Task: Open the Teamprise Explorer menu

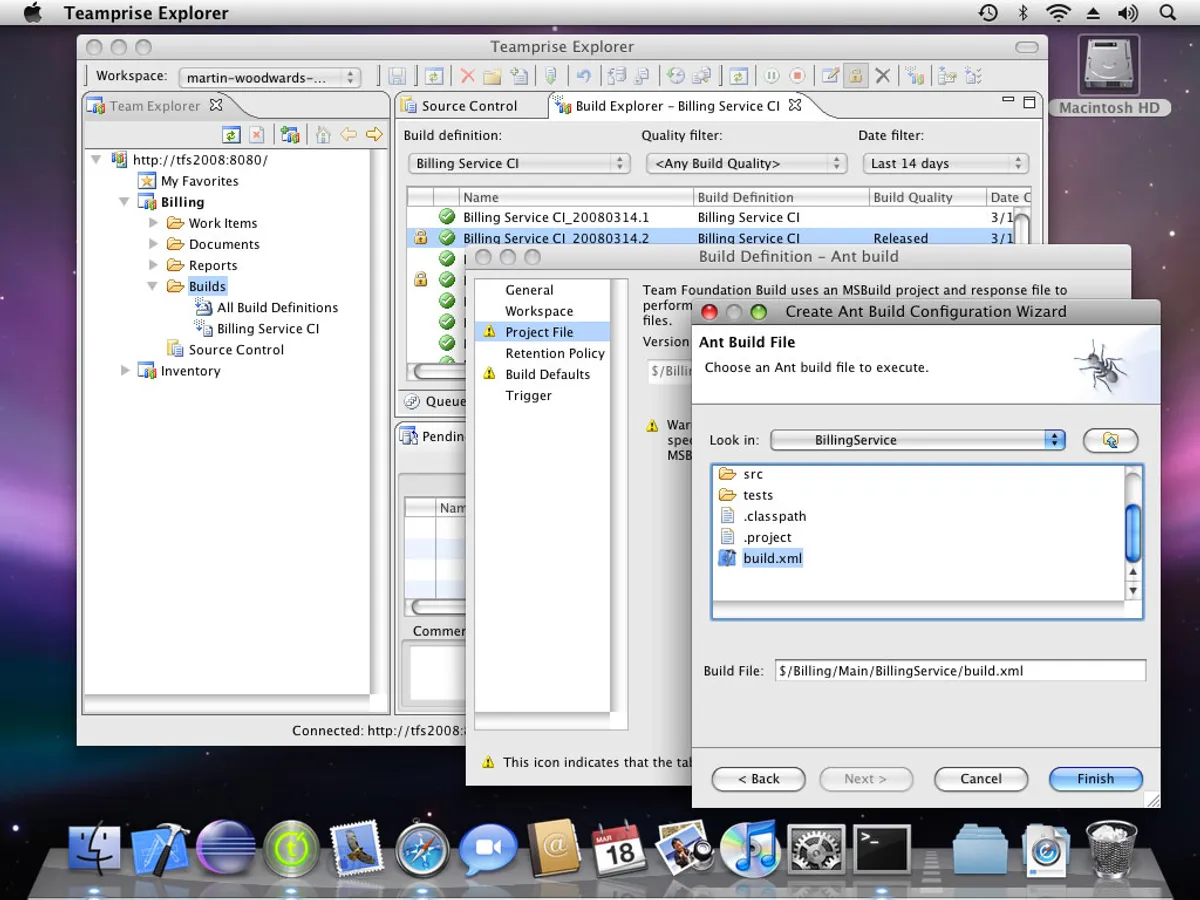Action: point(146,13)
